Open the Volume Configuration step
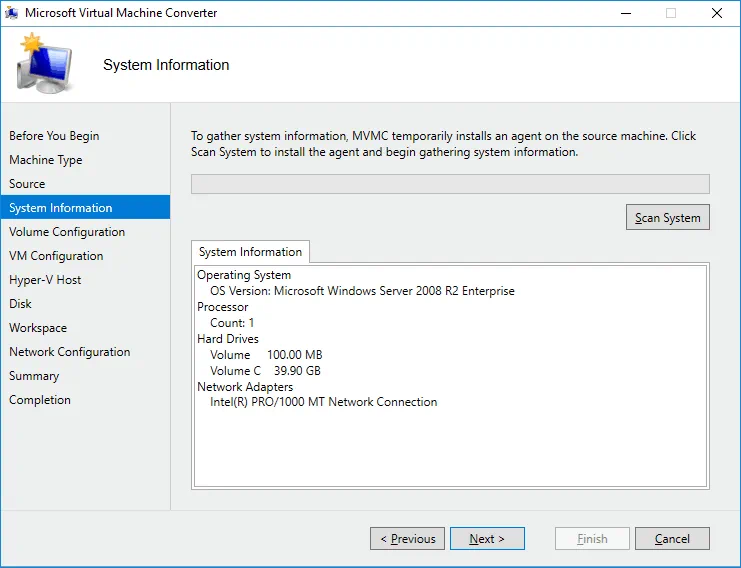Viewport: 741px width, 568px height. tap(67, 232)
